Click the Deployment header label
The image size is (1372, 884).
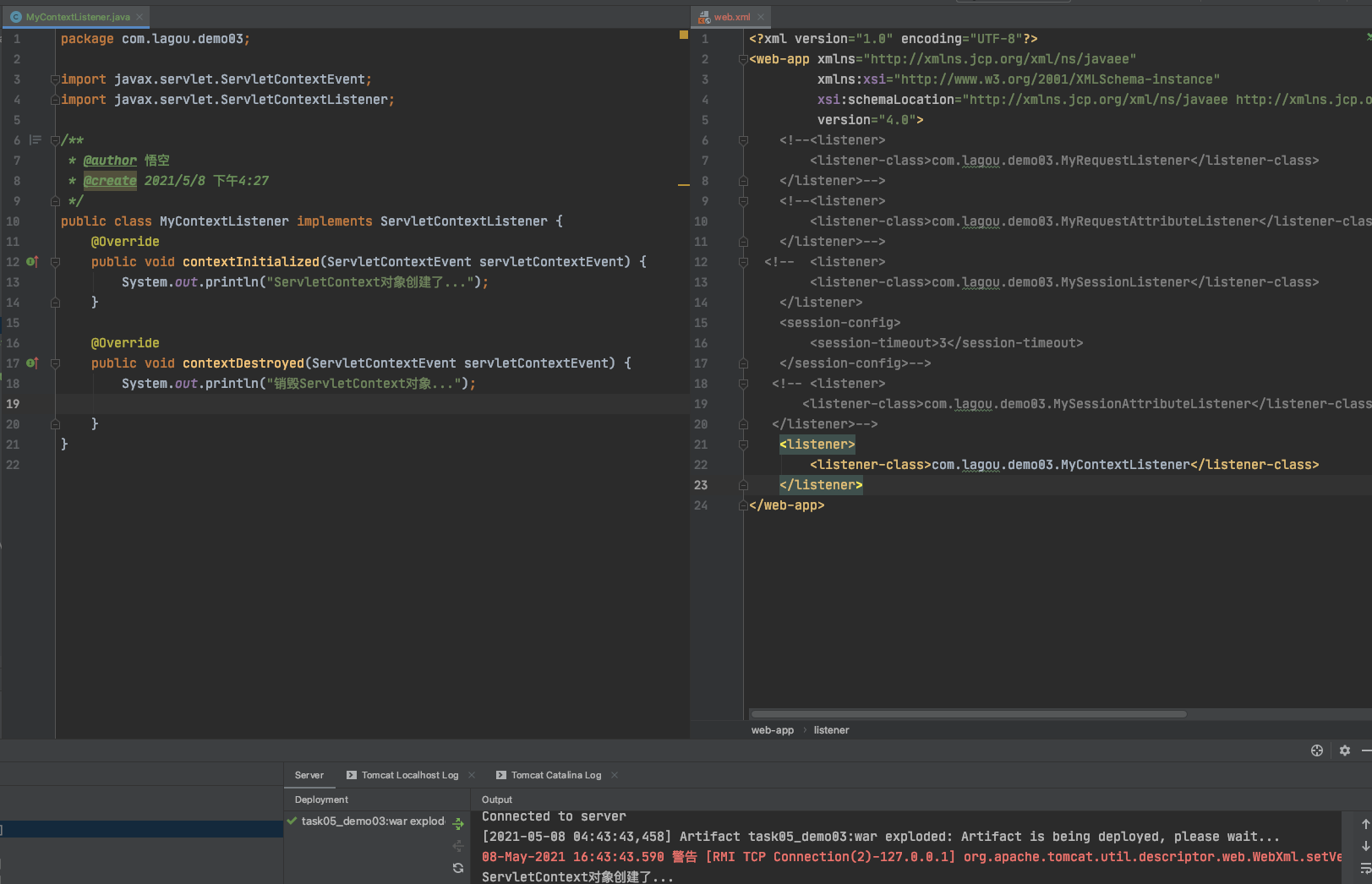pyautogui.click(x=321, y=799)
